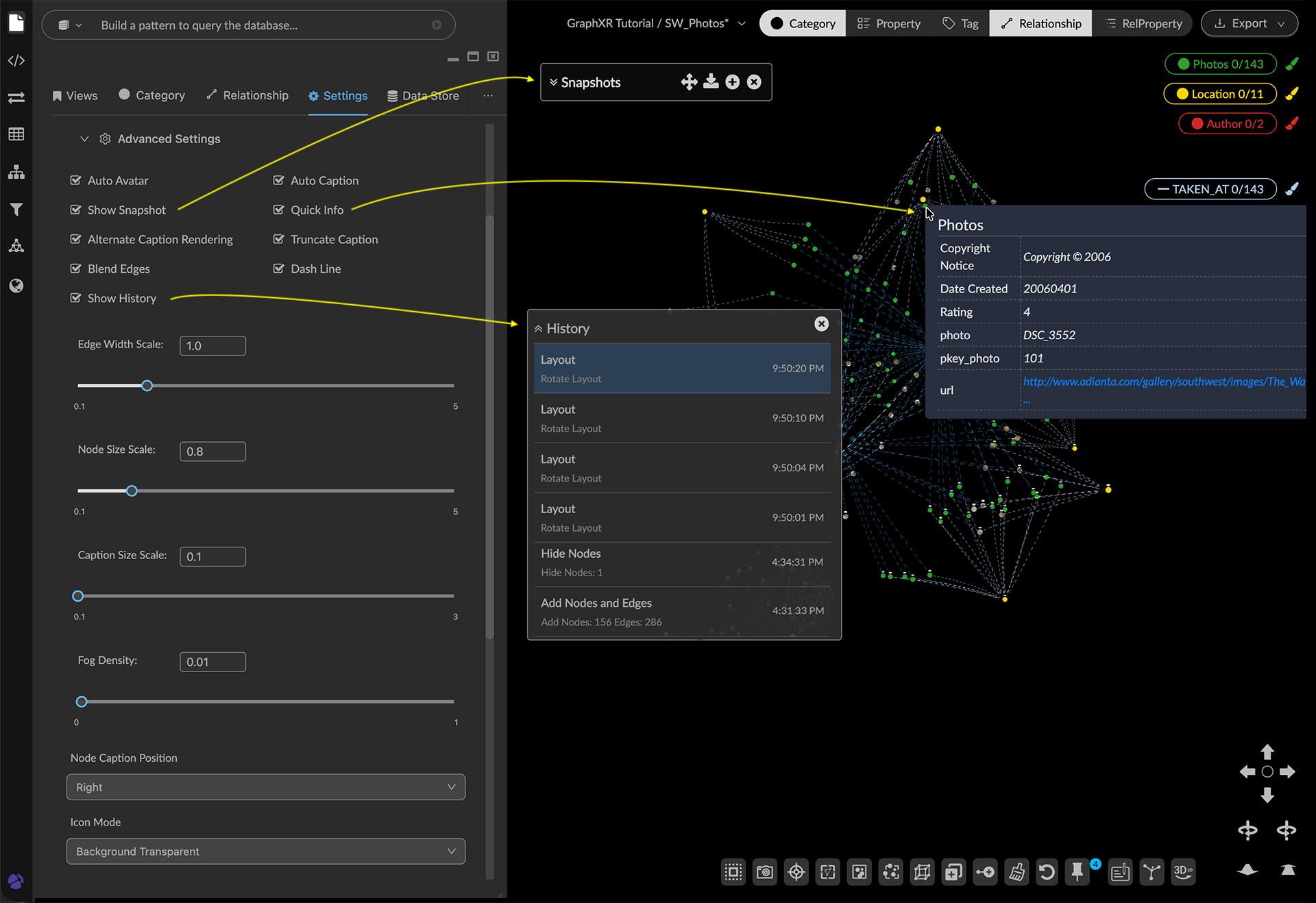Click the undo rotate-arrow icon in bottom toolbar
This screenshot has height=903, width=1316.
(x=1047, y=871)
